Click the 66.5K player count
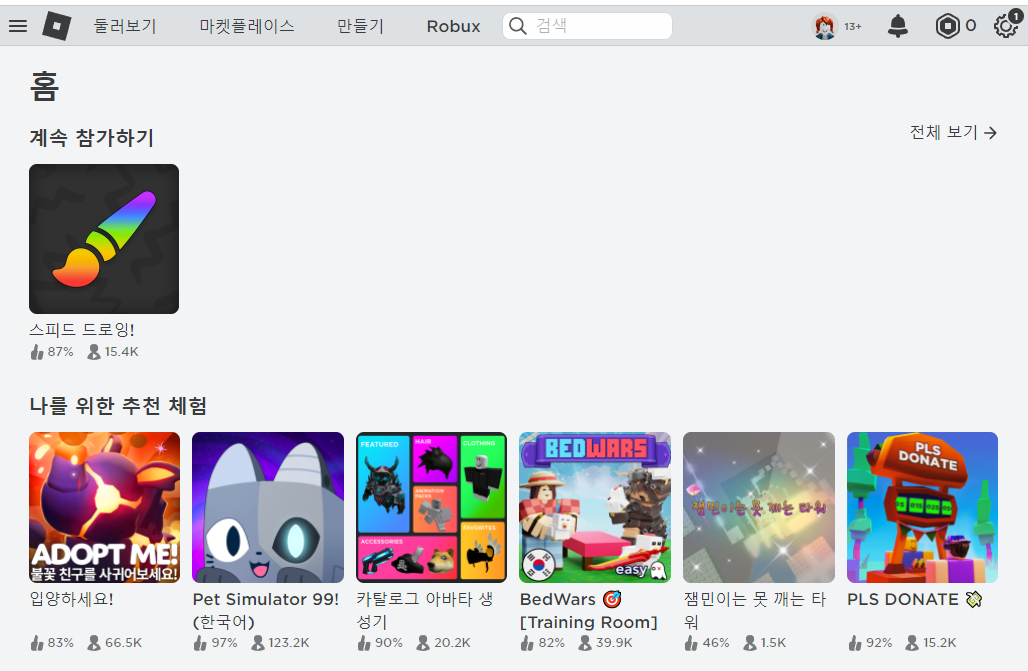1028x671 pixels. tap(114, 643)
